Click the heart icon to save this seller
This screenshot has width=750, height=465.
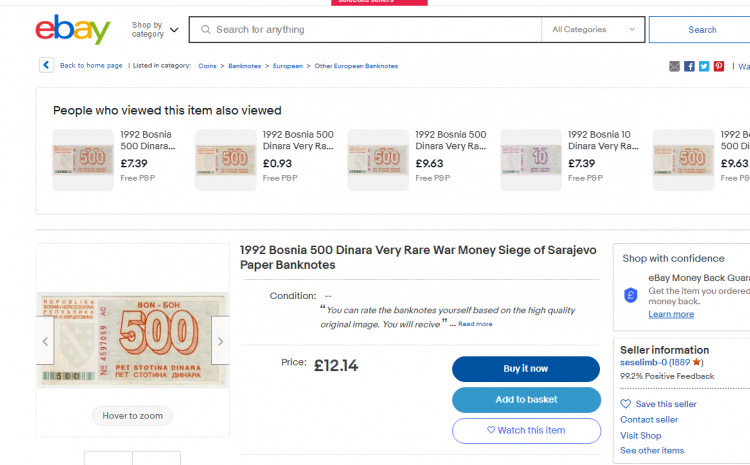click(x=626, y=404)
